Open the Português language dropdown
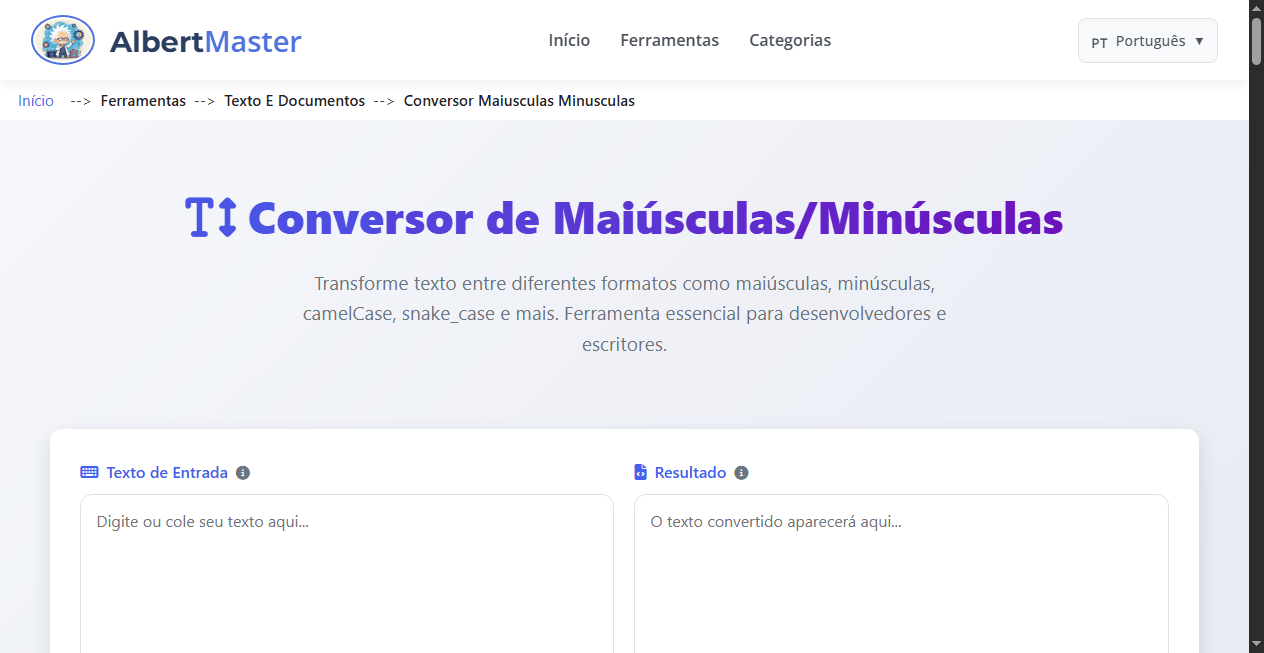The image size is (1264, 653). coord(1147,40)
